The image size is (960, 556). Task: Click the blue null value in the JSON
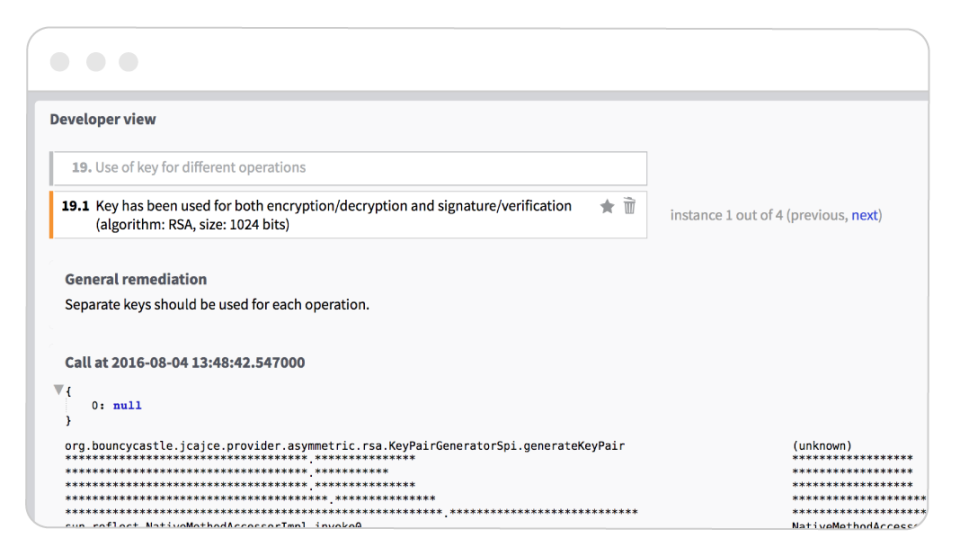pyautogui.click(x=127, y=406)
